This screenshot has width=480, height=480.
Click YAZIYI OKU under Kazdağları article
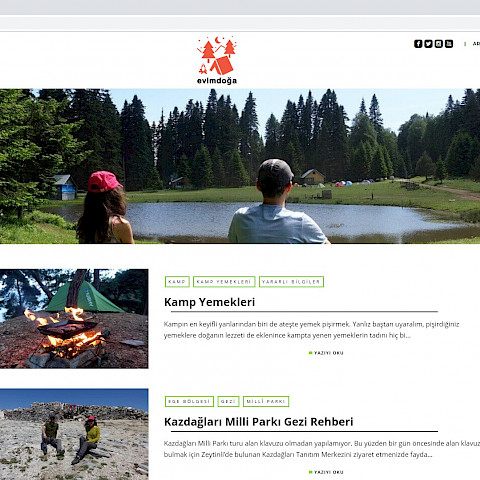[326, 472]
